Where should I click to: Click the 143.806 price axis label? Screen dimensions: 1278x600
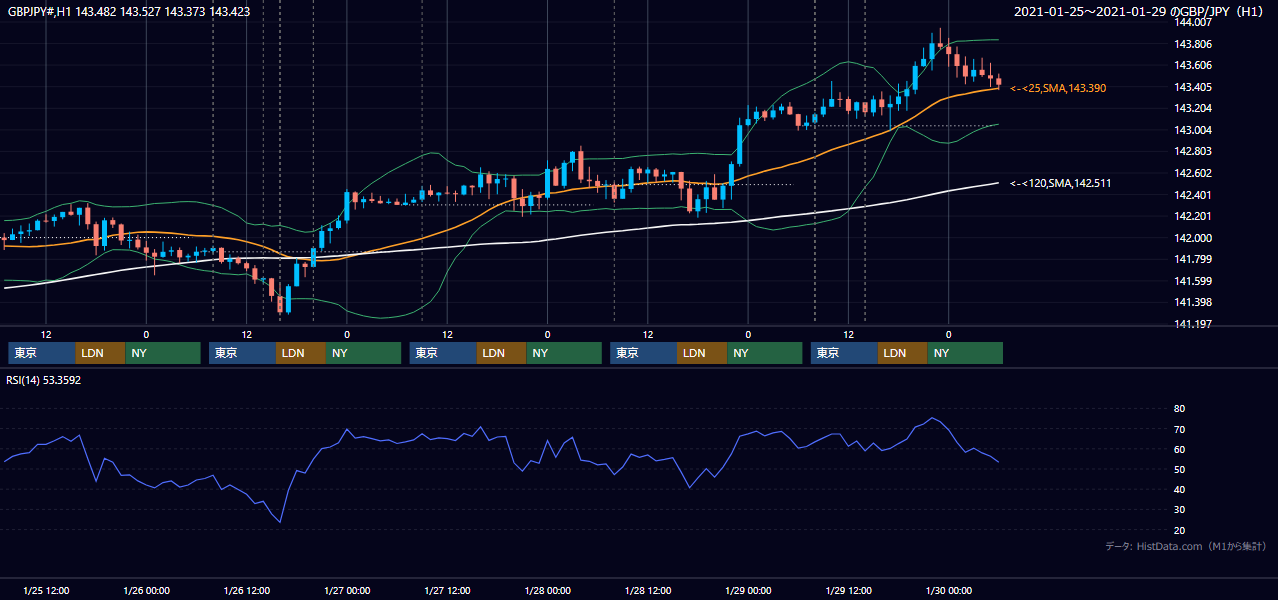[1193, 44]
